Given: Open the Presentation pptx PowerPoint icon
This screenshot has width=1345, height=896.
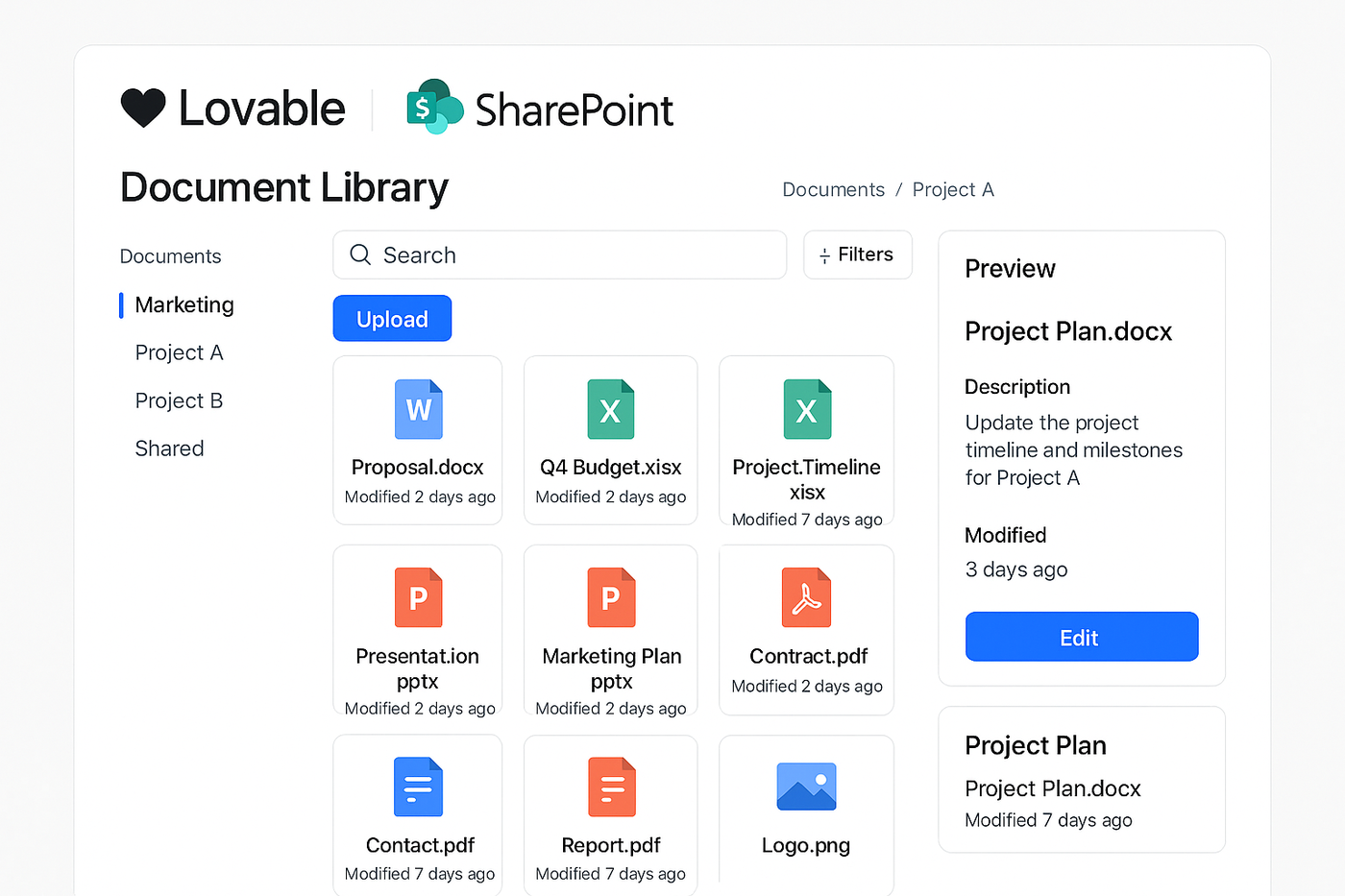Looking at the screenshot, I should [418, 597].
